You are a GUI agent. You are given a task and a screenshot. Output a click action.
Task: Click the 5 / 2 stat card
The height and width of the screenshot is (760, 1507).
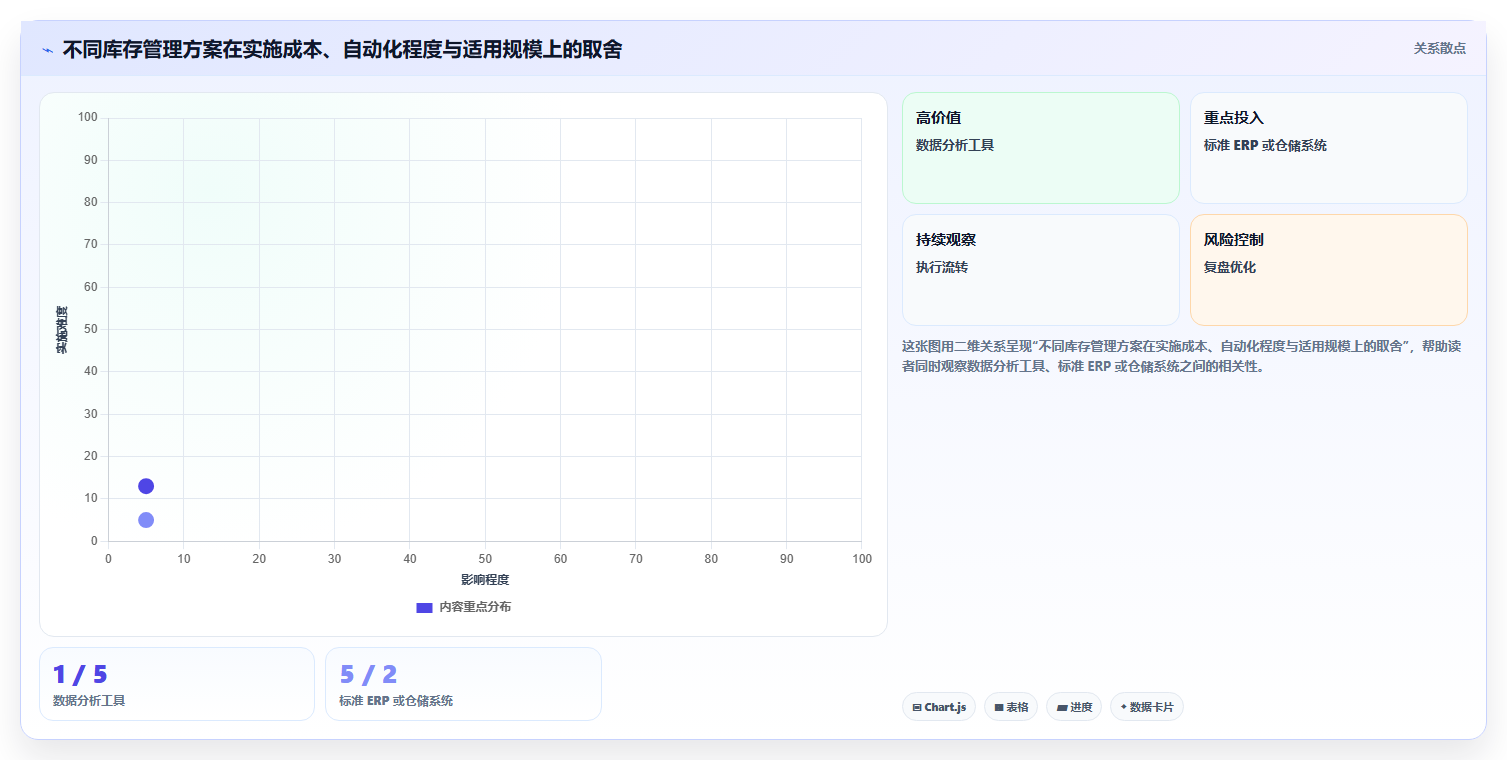click(x=463, y=684)
